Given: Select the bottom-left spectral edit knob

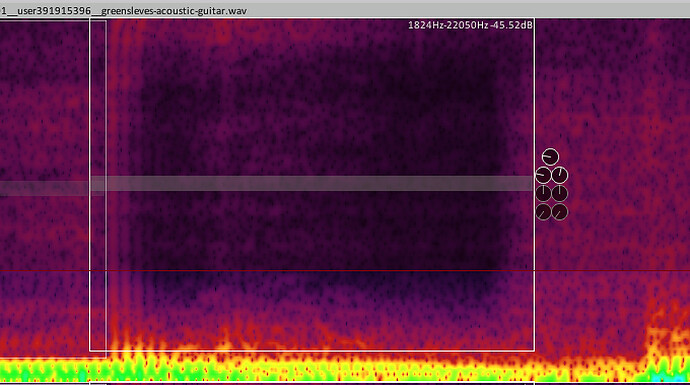Looking at the screenshot, I should tap(543, 212).
